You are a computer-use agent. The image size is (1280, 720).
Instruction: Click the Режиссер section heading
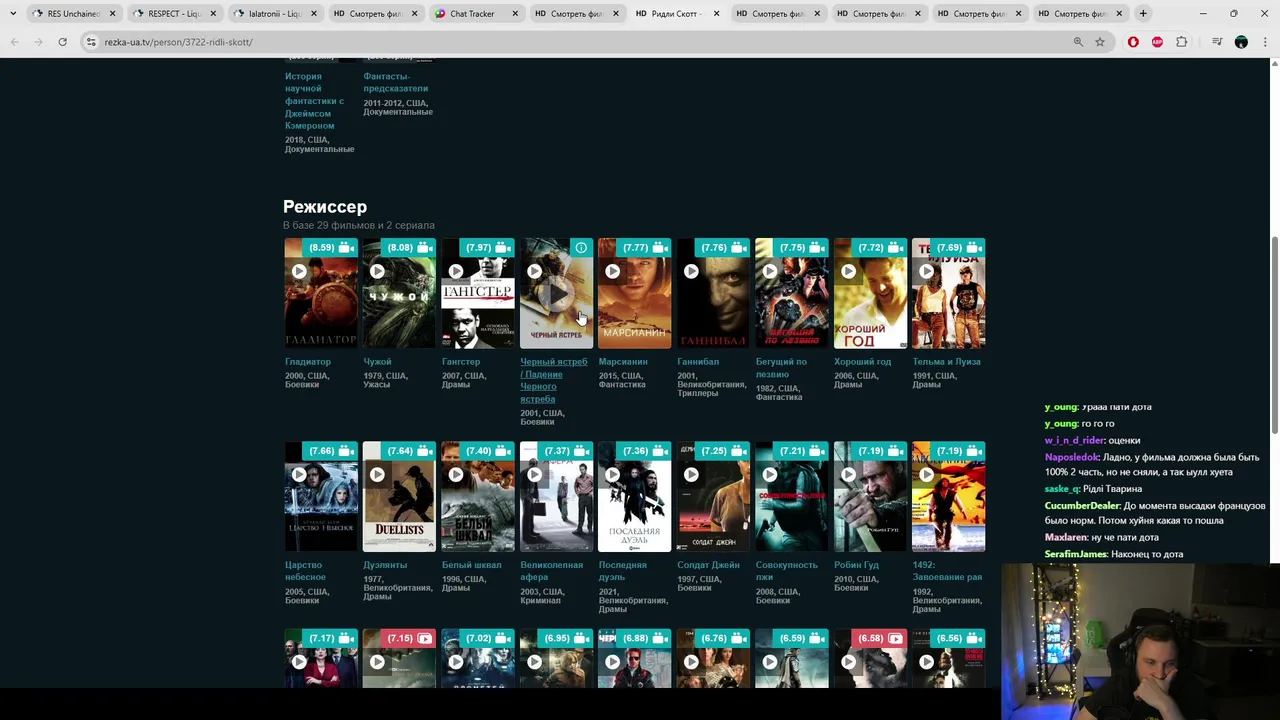(325, 207)
